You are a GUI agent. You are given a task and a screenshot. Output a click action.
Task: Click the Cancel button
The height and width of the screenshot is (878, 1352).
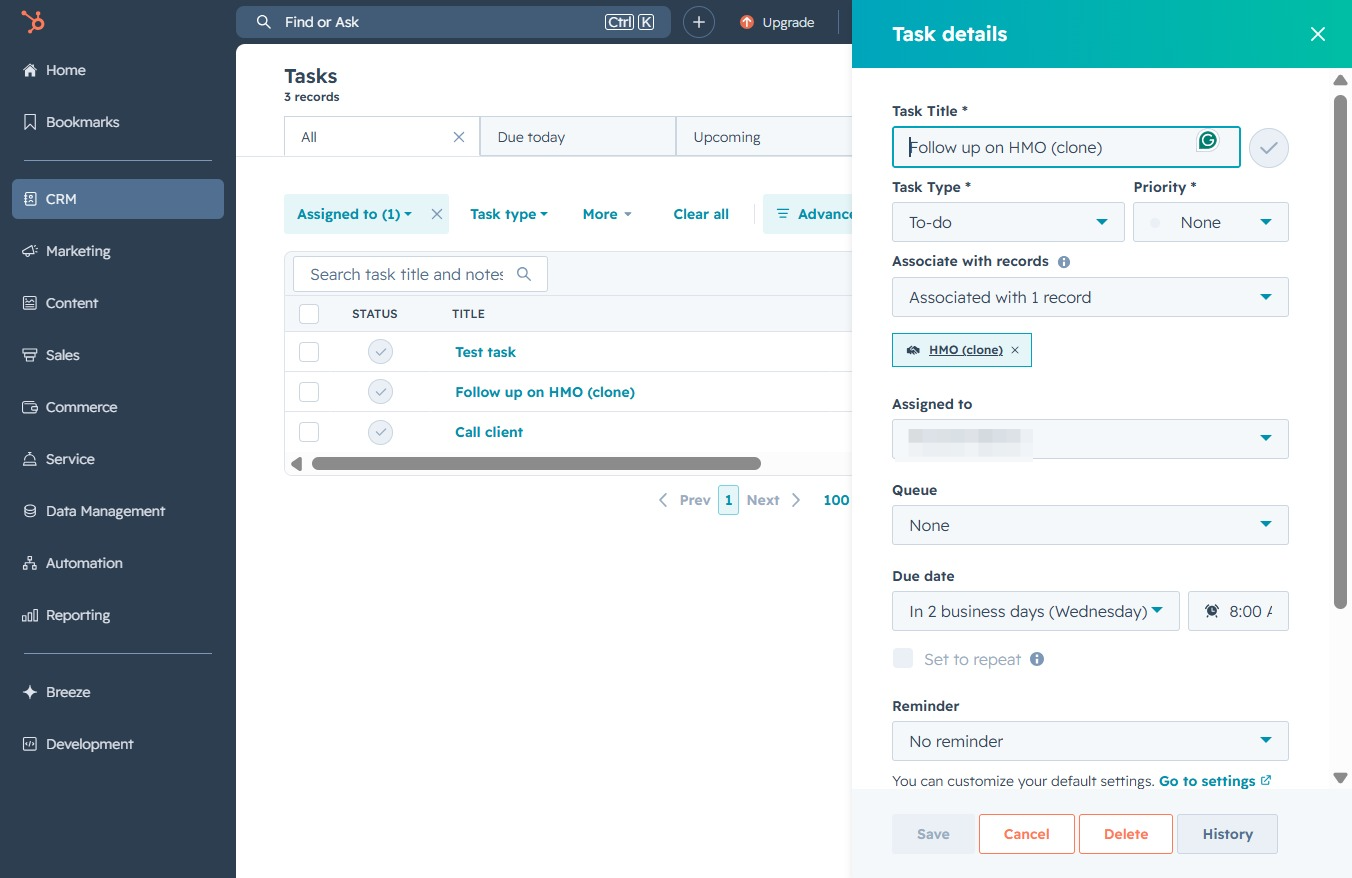pos(1027,834)
